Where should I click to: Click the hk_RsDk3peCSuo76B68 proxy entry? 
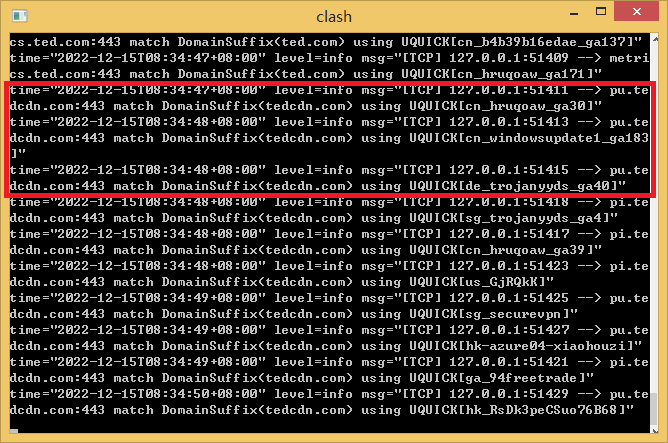click(543, 410)
